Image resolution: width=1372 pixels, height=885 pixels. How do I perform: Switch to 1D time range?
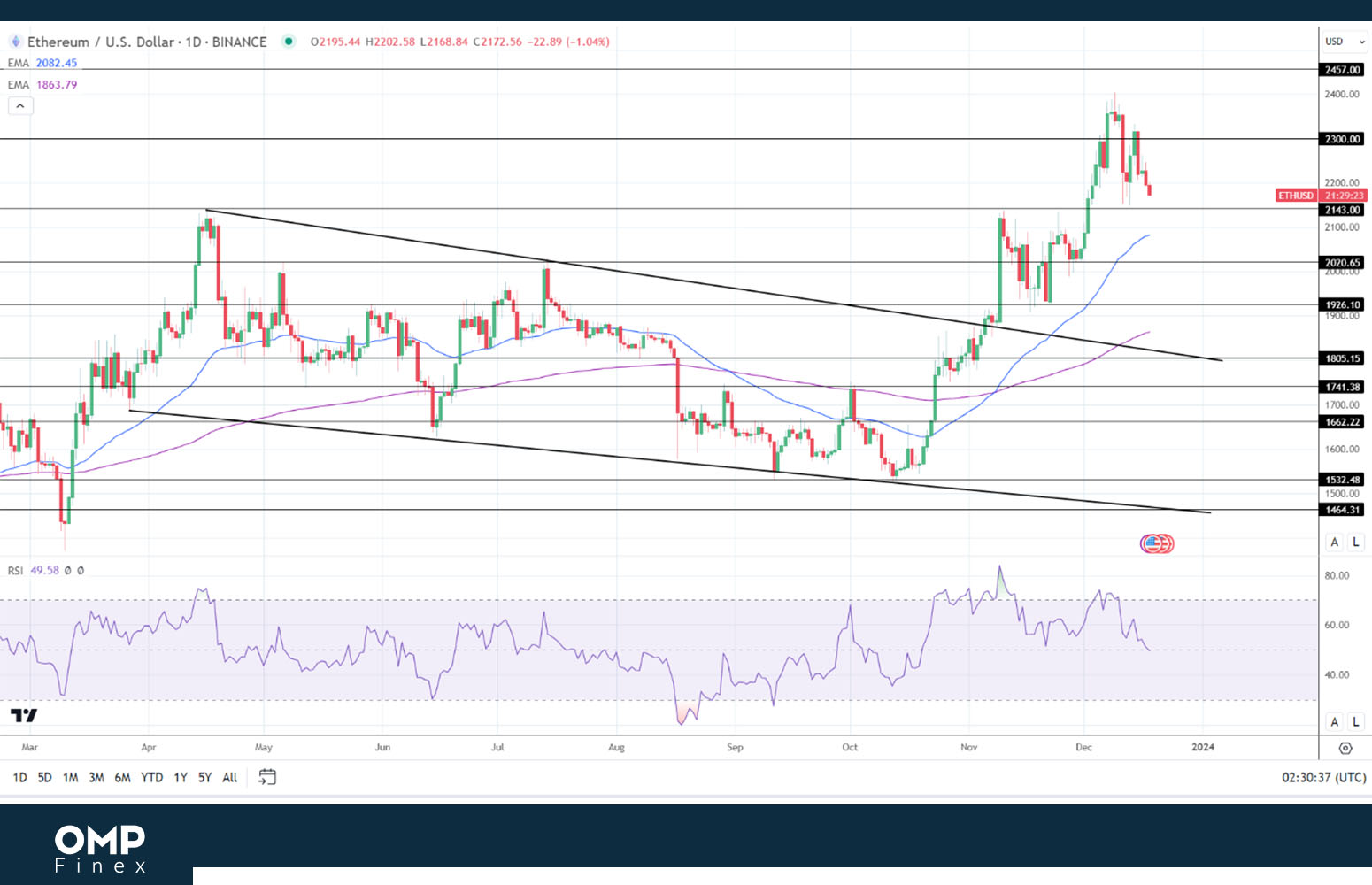(19, 777)
